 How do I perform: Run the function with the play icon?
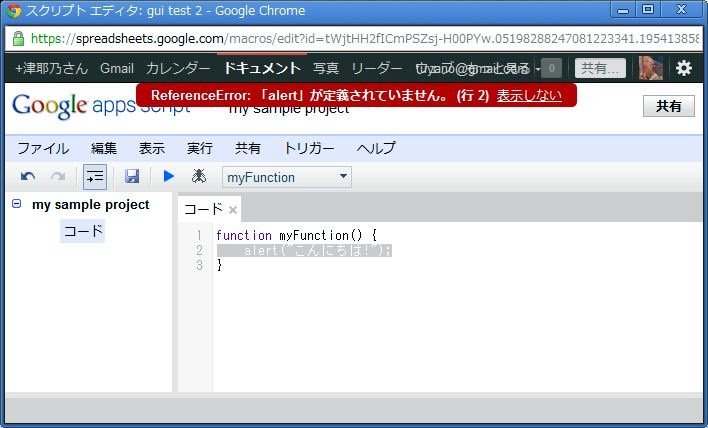pyautogui.click(x=168, y=177)
